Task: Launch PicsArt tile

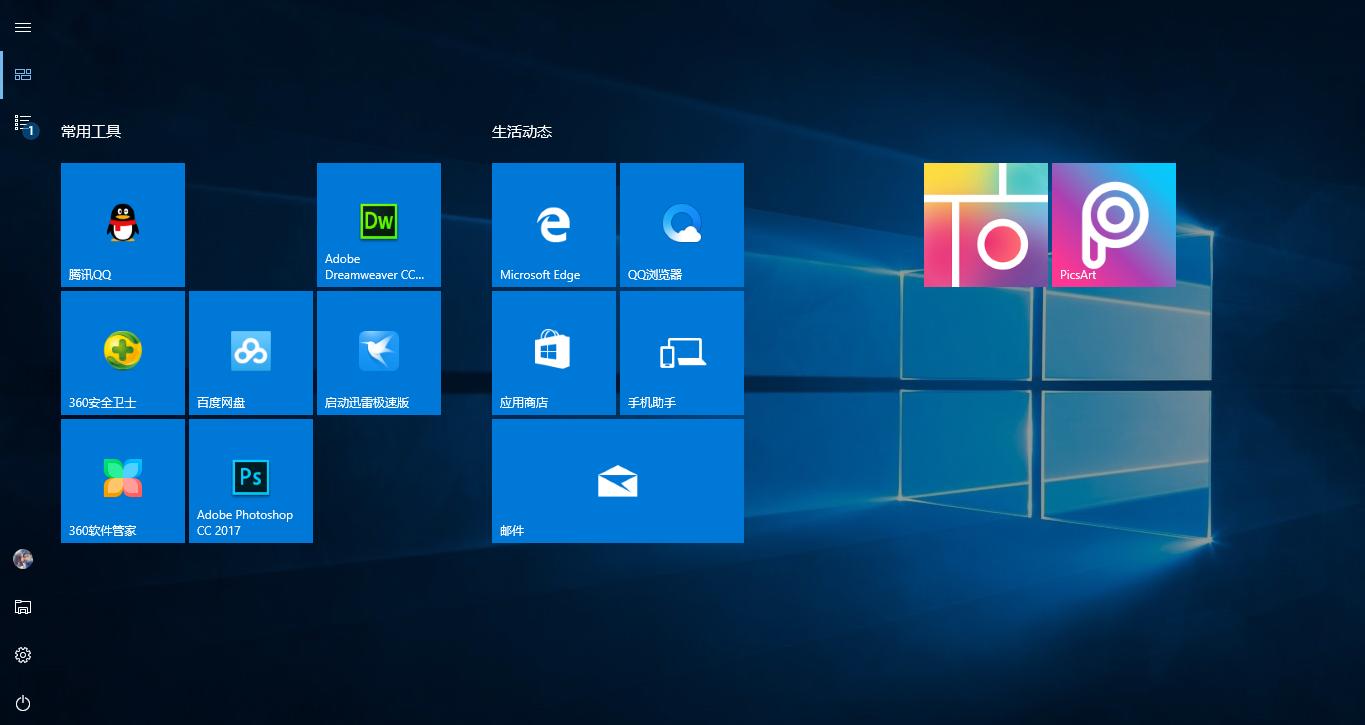Action: tap(1113, 224)
